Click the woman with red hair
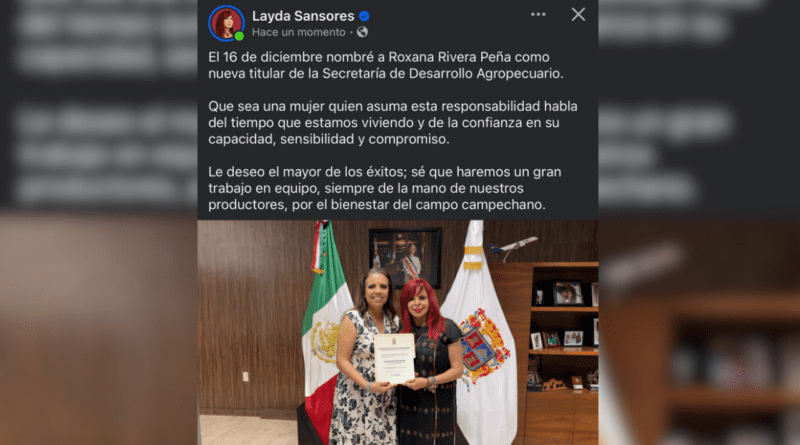The image size is (800, 445). pyautogui.click(x=429, y=362)
